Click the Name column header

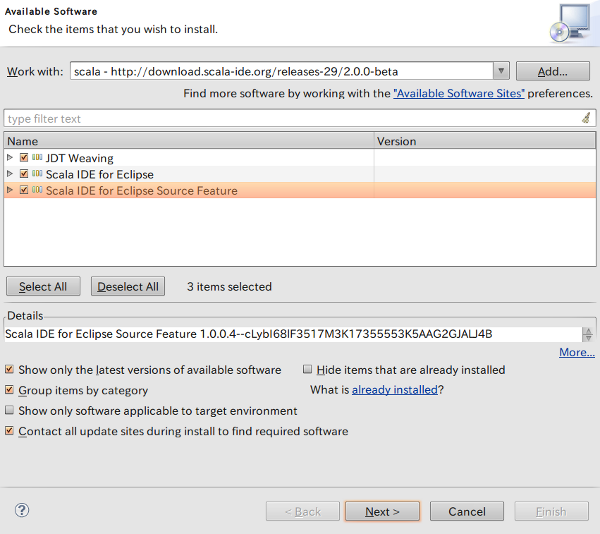click(x=189, y=141)
